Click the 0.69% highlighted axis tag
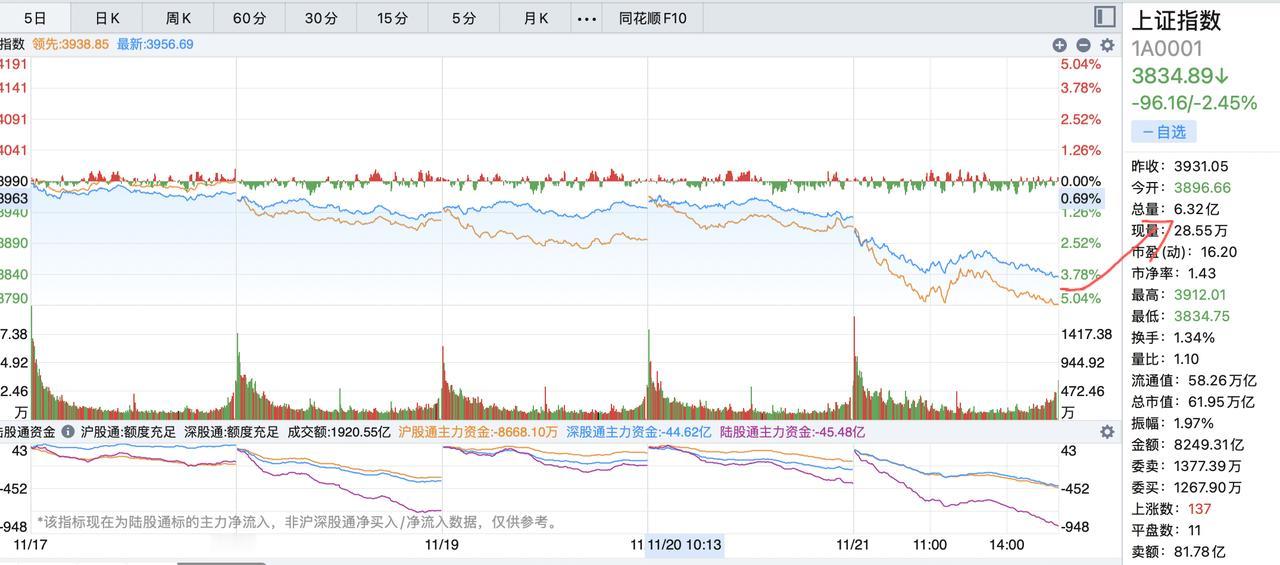The image size is (1280, 565). 1081,199
